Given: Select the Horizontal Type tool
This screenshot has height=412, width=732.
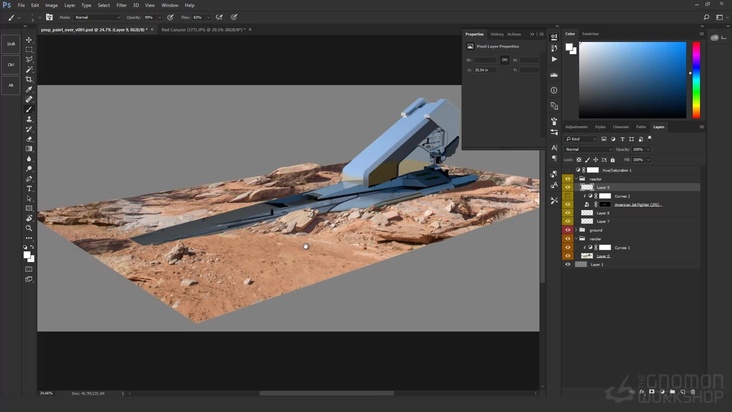Looking at the screenshot, I should pos(29,189).
